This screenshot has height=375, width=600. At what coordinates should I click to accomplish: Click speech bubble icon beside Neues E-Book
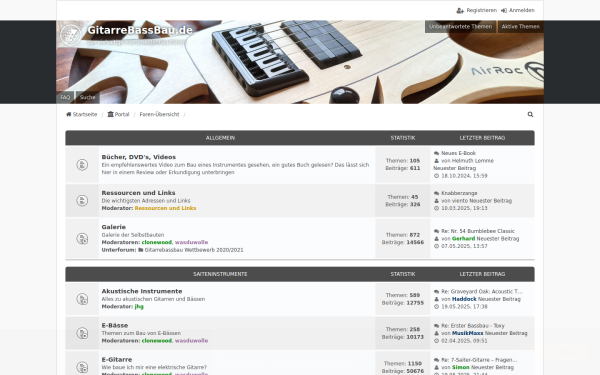437,153
